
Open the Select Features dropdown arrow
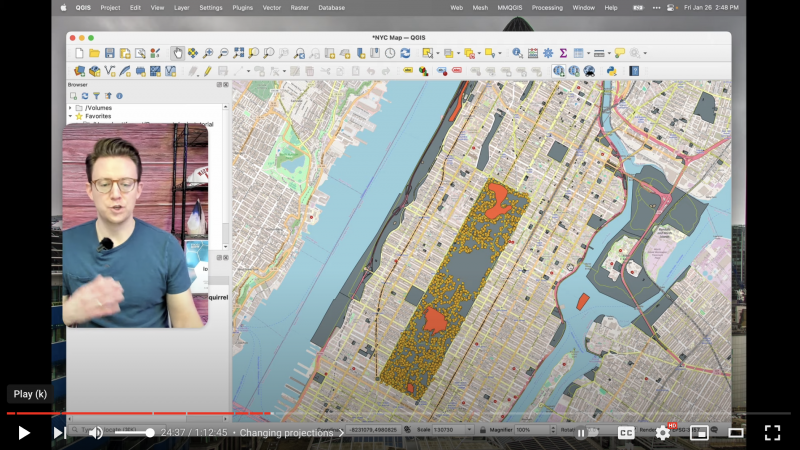(437, 54)
